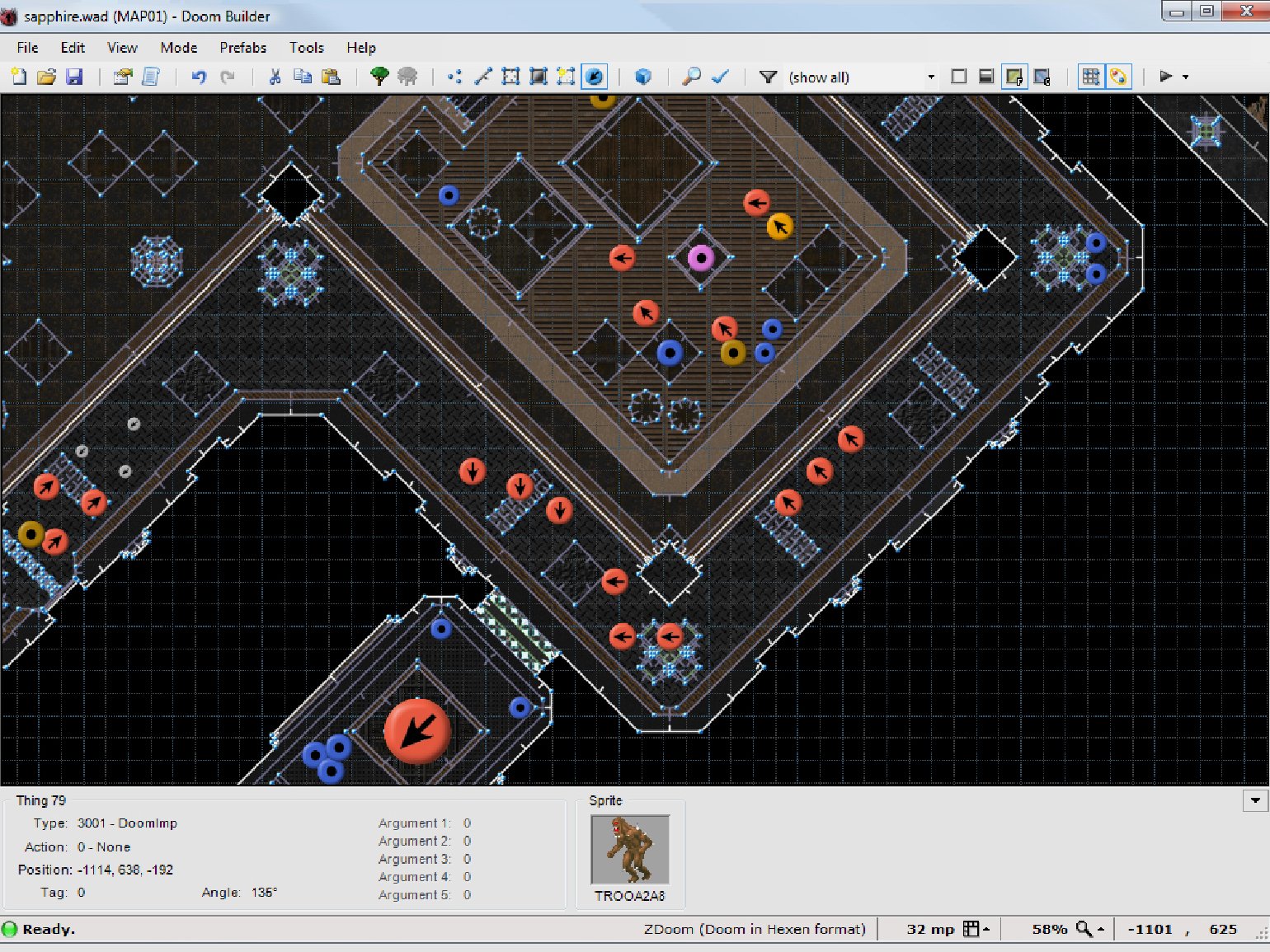Click the ZDoom (Doom in Hexen format) status text

point(755,929)
